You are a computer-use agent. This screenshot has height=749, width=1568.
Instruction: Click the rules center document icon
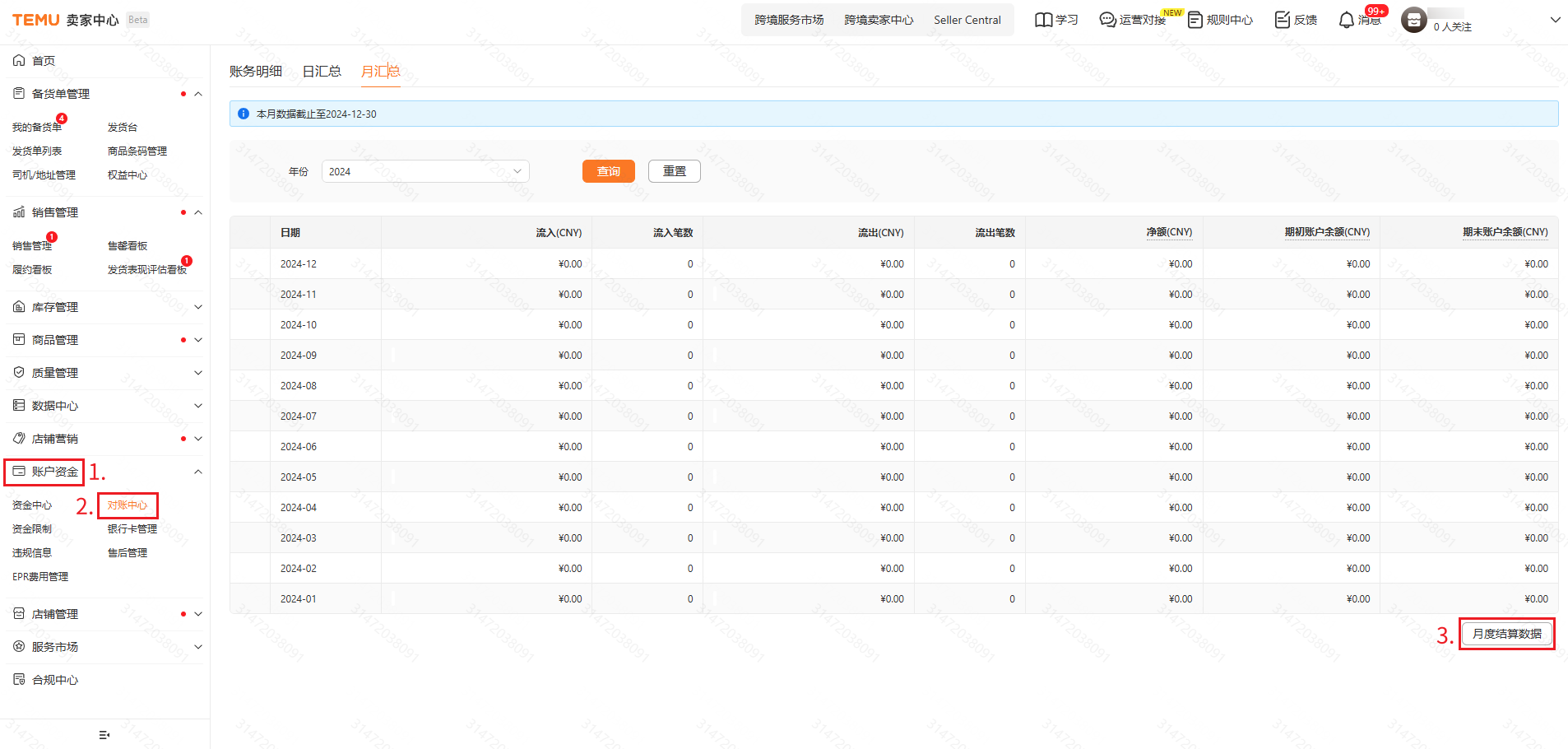coord(1195,20)
